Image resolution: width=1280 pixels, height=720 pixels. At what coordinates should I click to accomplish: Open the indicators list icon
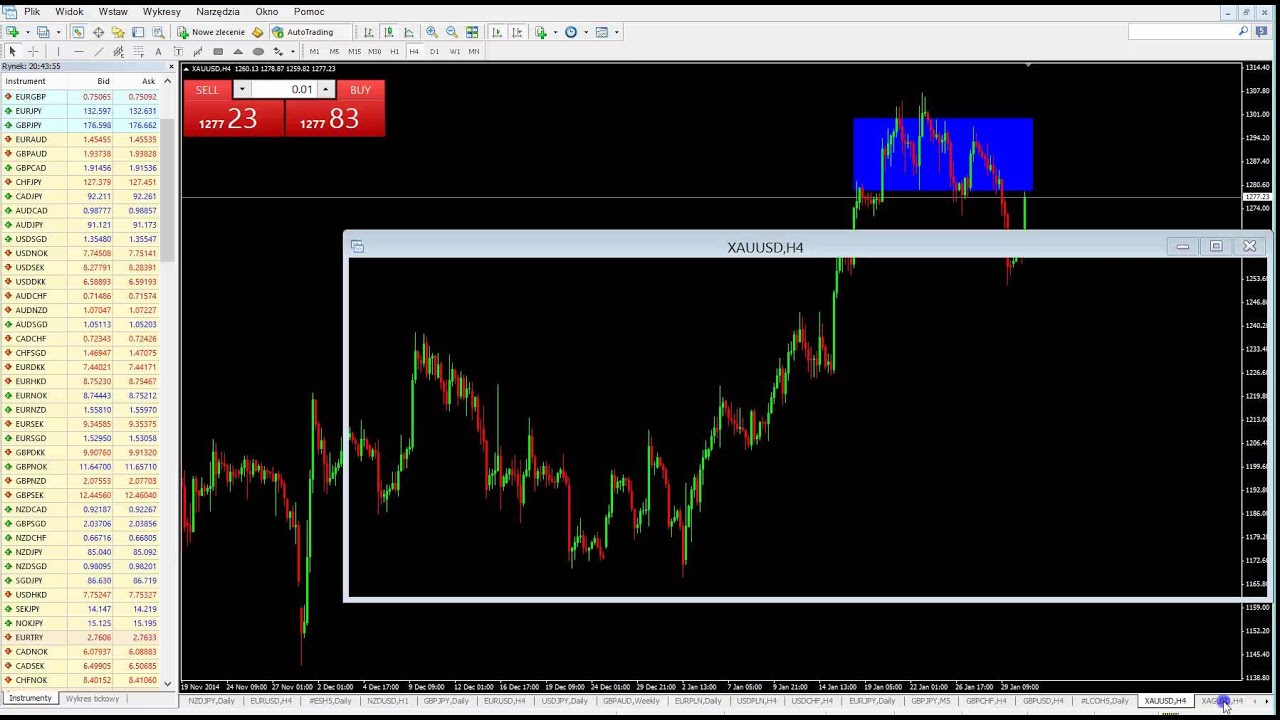(x=541, y=32)
